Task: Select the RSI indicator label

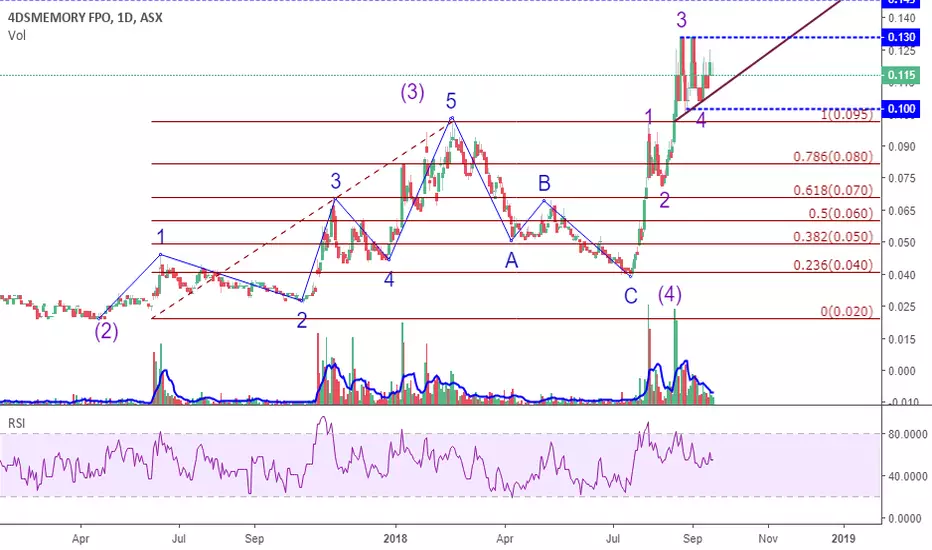Action: pyautogui.click(x=17, y=423)
